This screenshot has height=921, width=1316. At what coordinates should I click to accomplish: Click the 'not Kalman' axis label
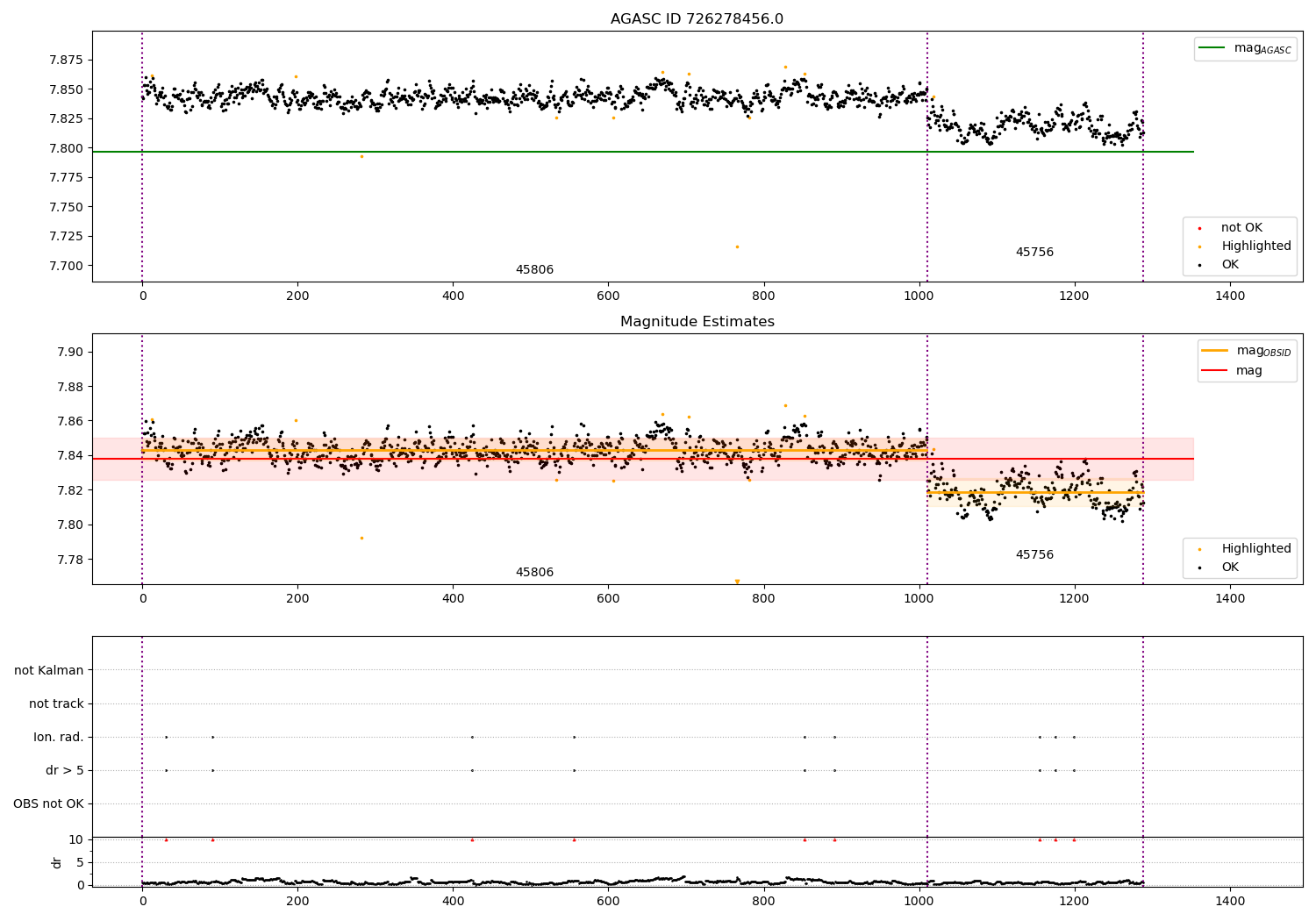(49, 671)
